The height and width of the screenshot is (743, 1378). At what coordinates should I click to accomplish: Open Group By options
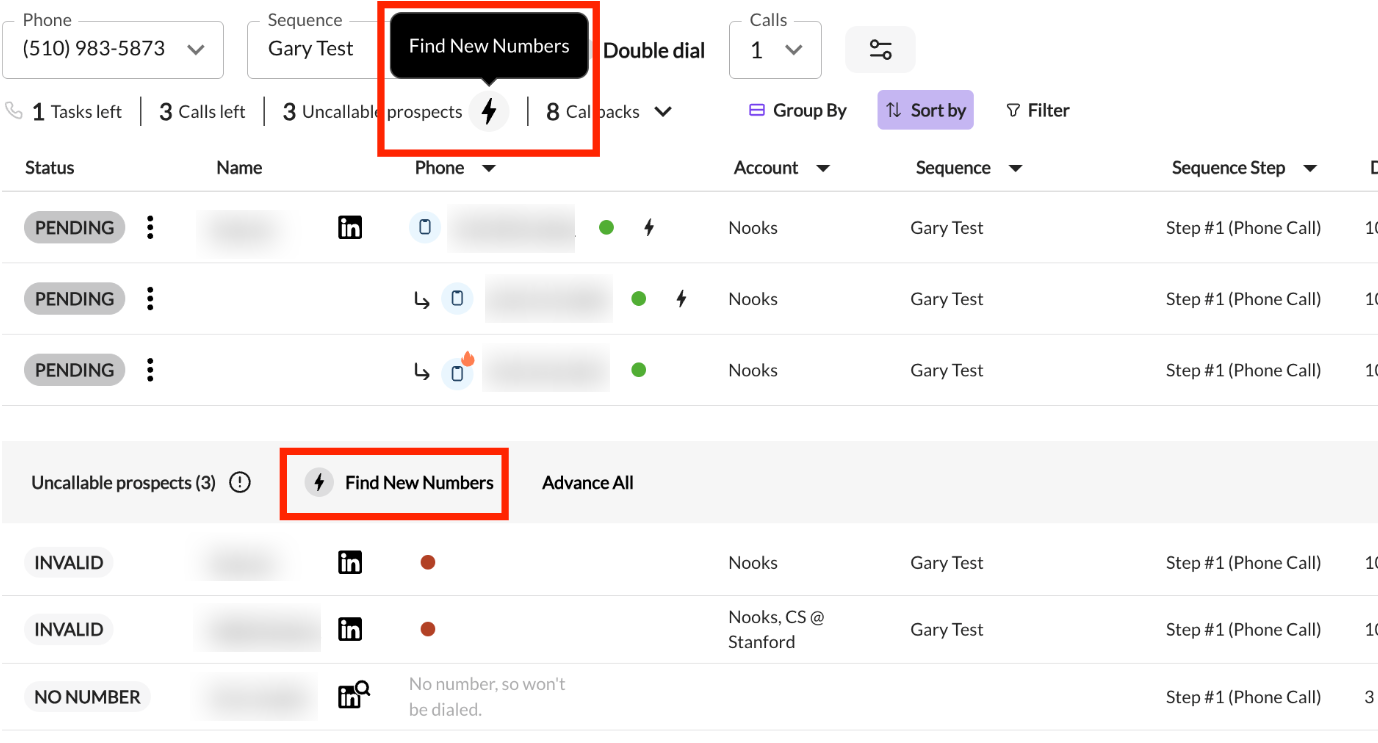coord(798,110)
